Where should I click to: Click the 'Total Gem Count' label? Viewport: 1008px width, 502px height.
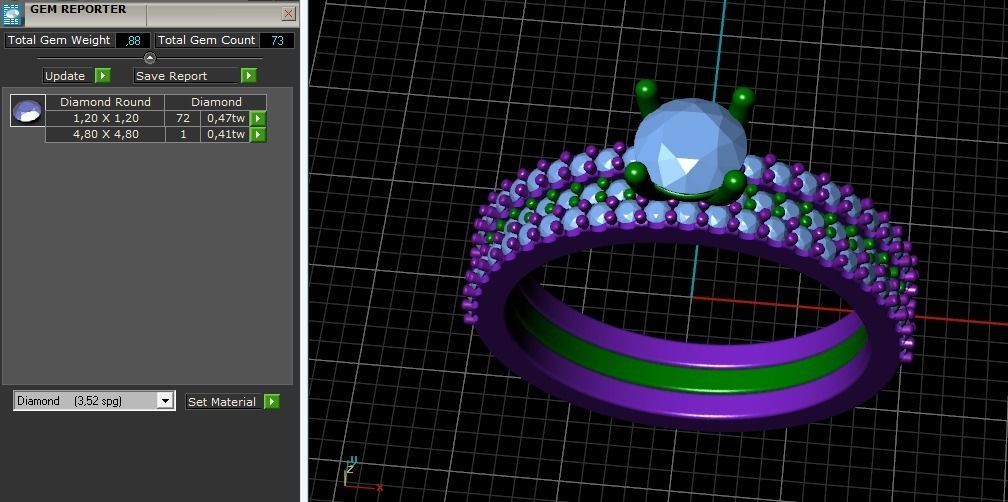click(x=206, y=40)
